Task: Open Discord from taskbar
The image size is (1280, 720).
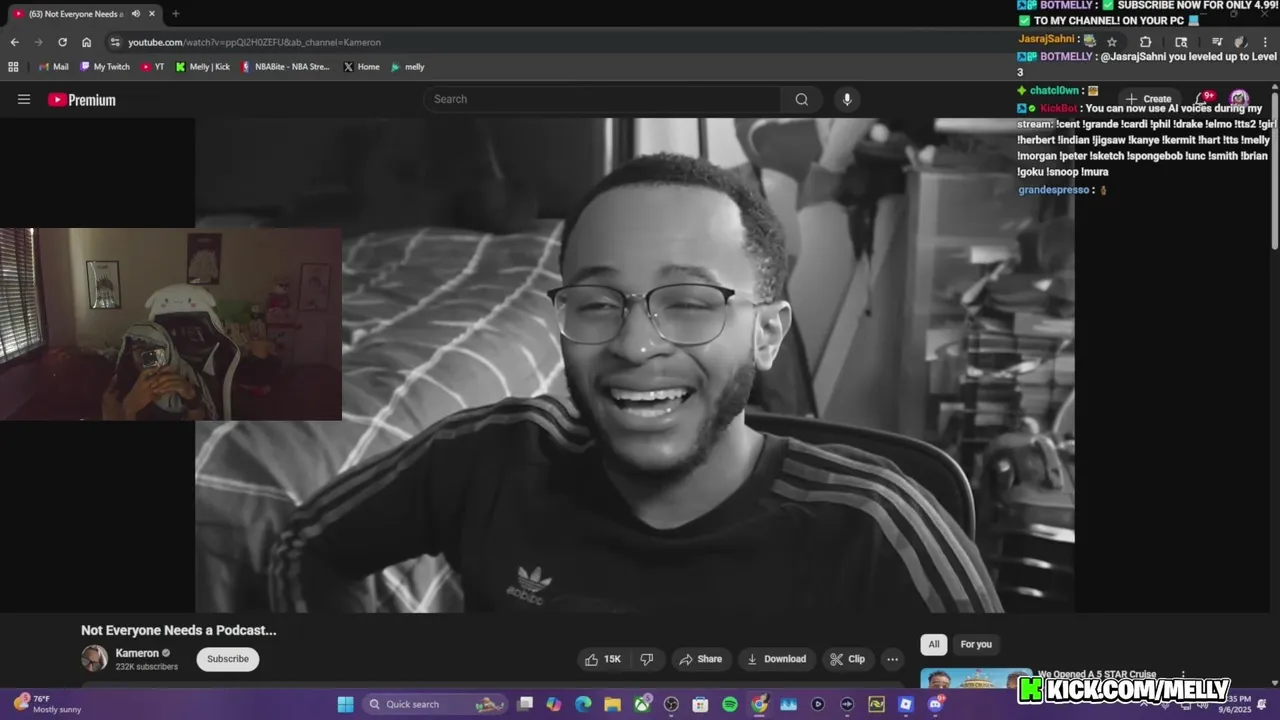Action: tap(935, 704)
